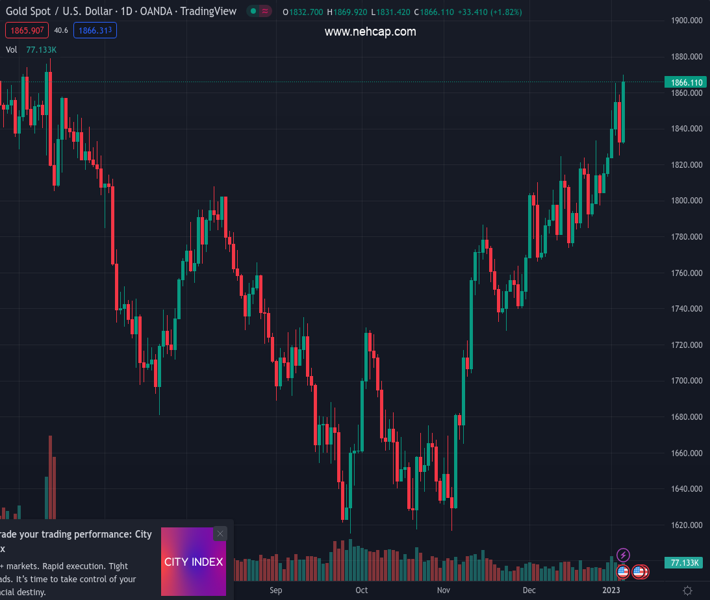This screenshot has height=600, width=710.
Task: Click the 2023 label on time axis
Action: 611,591
